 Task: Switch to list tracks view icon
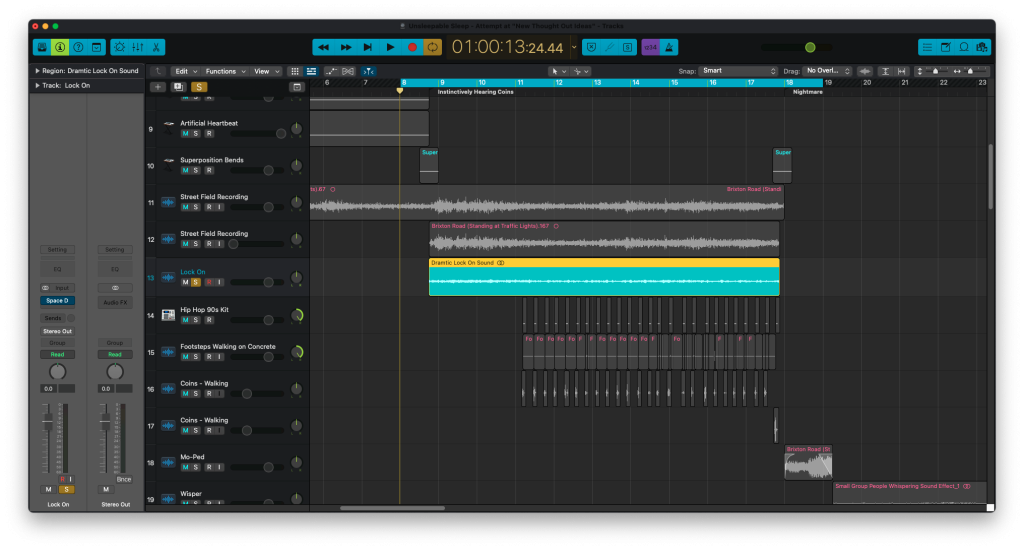(312, 71)
